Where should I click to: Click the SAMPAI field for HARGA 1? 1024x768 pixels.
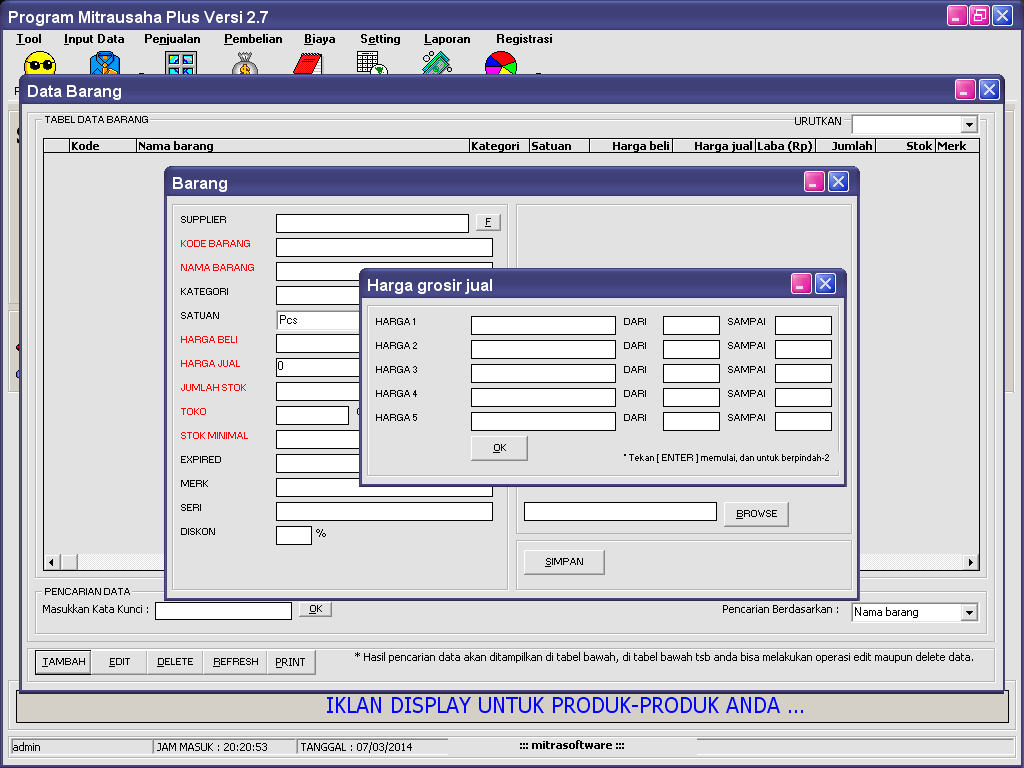(803, 325)
